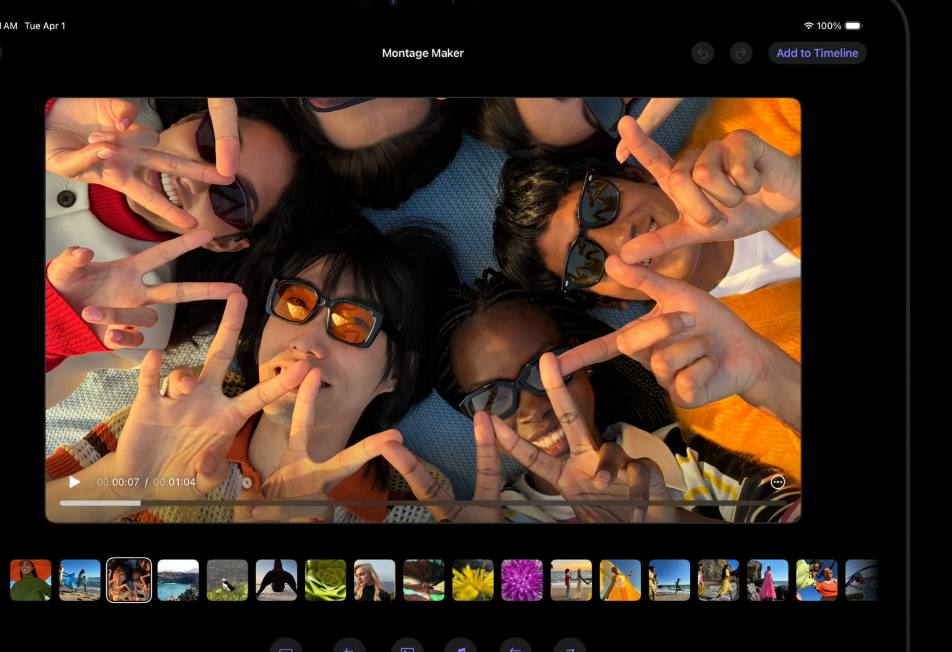Tap the Wi-Fi status icon

pos(808,26)
